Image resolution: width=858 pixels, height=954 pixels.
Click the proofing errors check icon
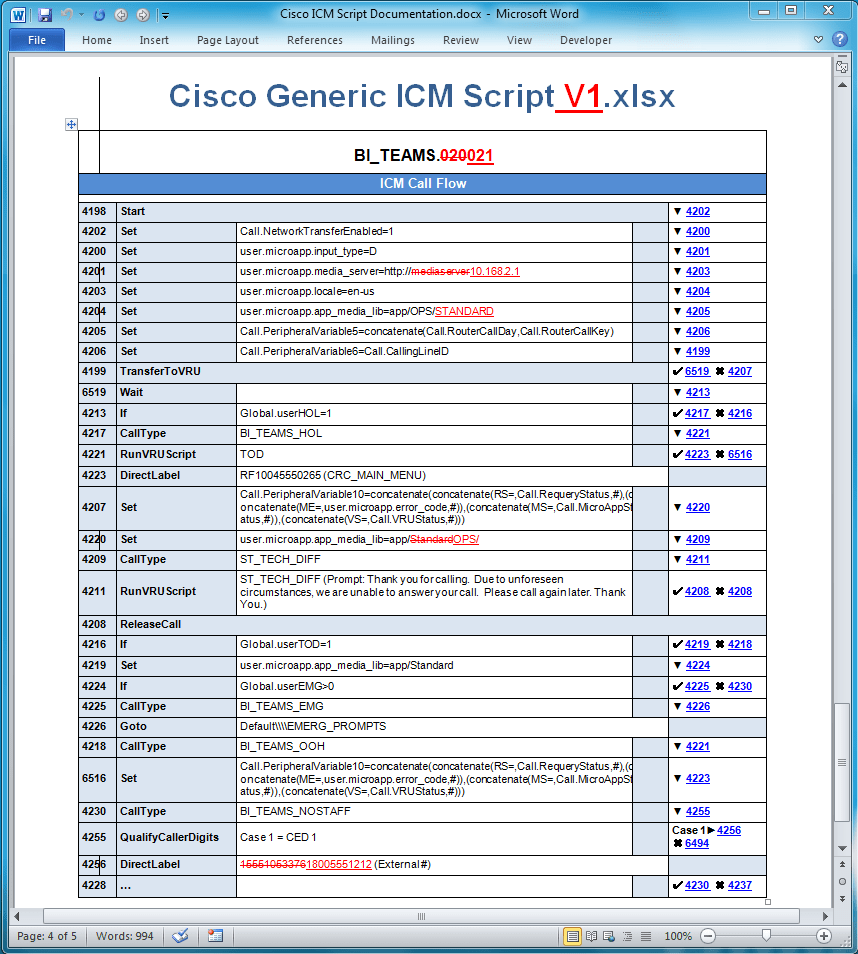(x=180, y=936)
